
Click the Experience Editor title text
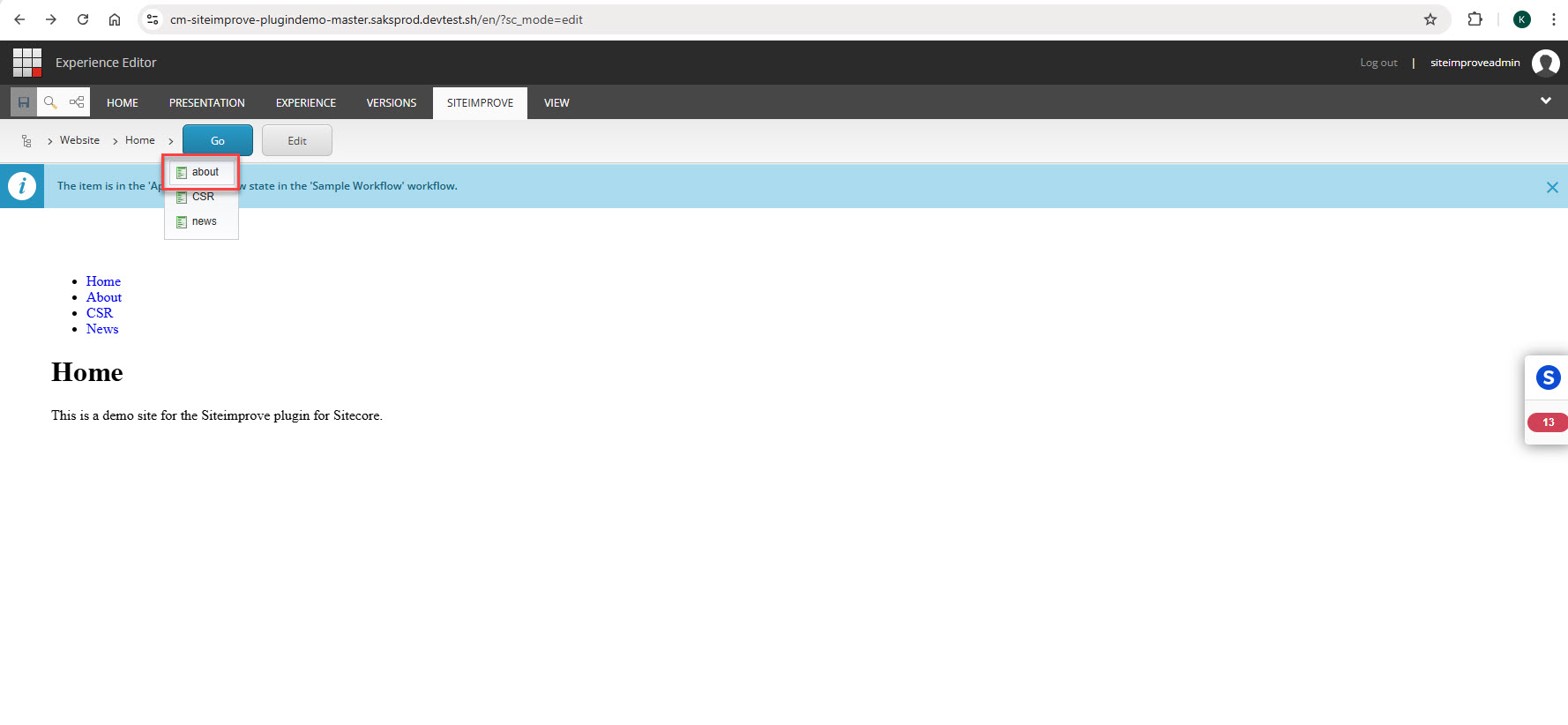[x=106, y=63]
